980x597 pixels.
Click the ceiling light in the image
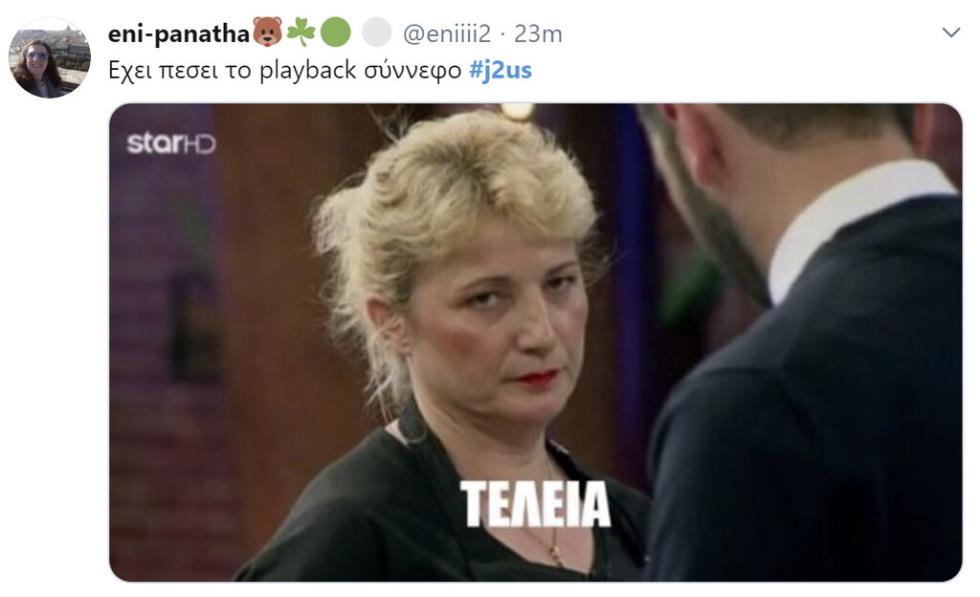click(517, 111)
